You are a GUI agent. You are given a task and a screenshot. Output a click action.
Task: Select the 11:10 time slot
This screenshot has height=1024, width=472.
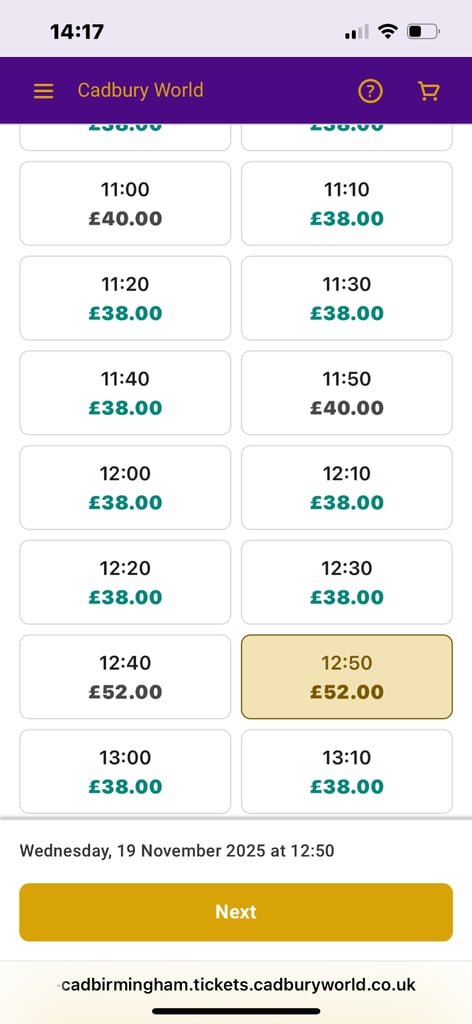[x=347, y=204]
